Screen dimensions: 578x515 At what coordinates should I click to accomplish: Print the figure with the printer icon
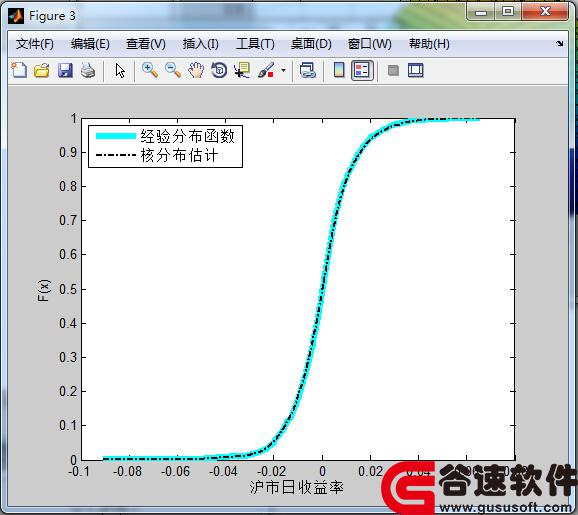(88, 70)
